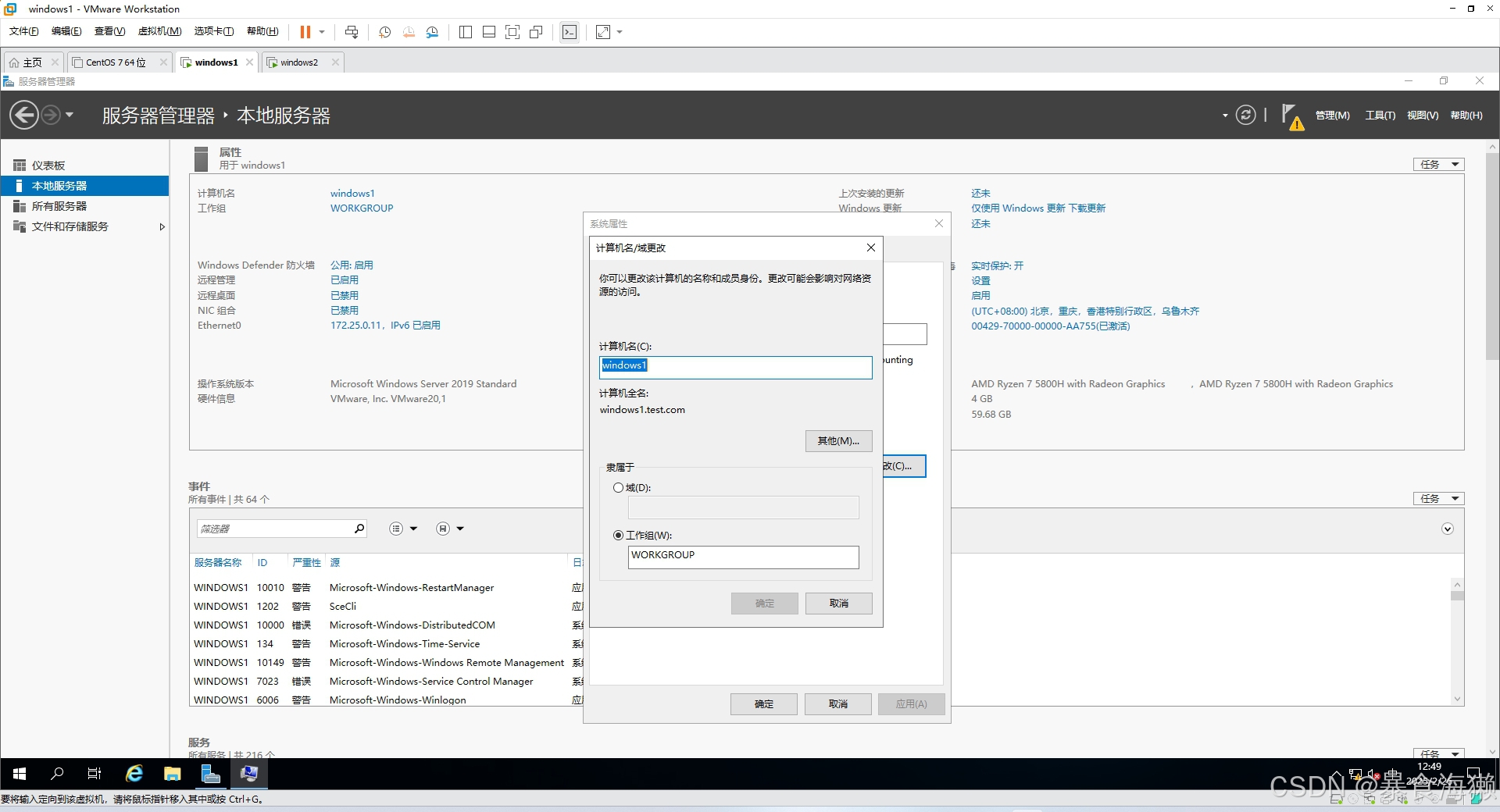
Task: Select the 工作组(W) radio button
Action: pos(618,536)
